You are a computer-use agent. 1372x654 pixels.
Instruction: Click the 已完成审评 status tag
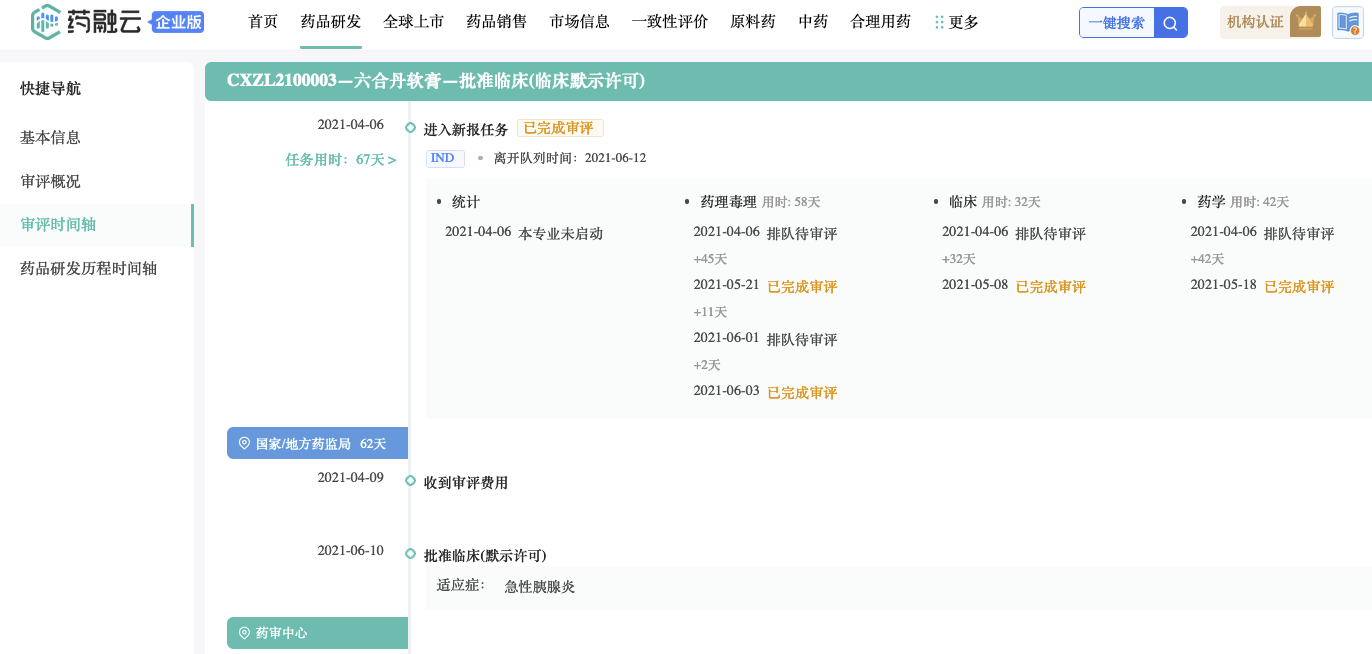[x=559, y=128]
